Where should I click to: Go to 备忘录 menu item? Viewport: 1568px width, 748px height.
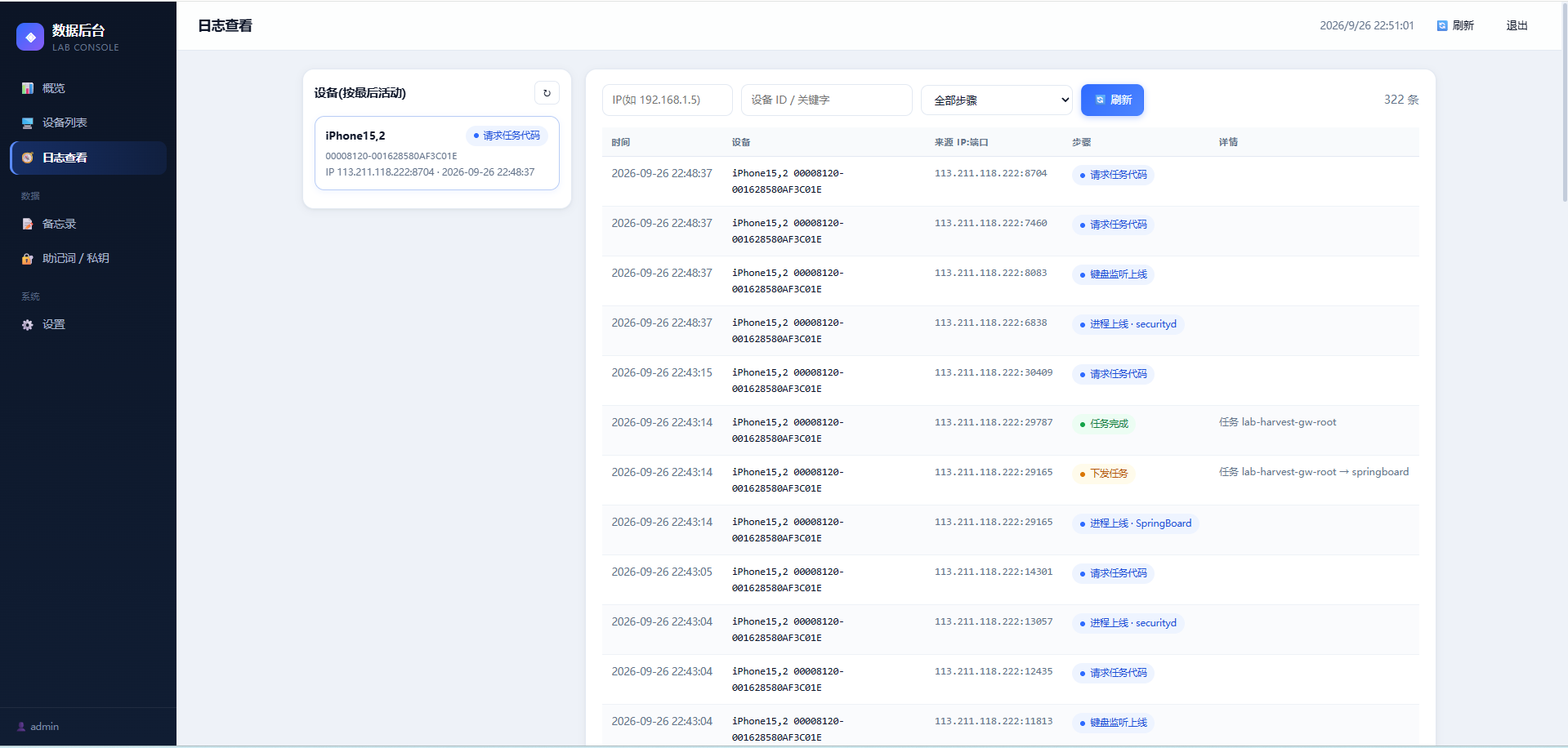(88, 224)
